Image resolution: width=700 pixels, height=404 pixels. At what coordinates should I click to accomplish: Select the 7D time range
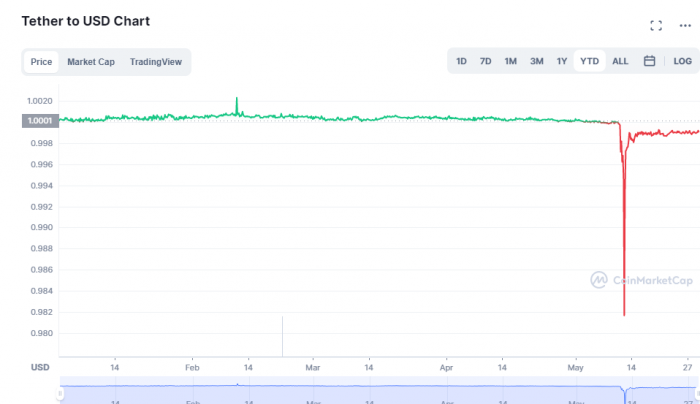pos(485,61)
